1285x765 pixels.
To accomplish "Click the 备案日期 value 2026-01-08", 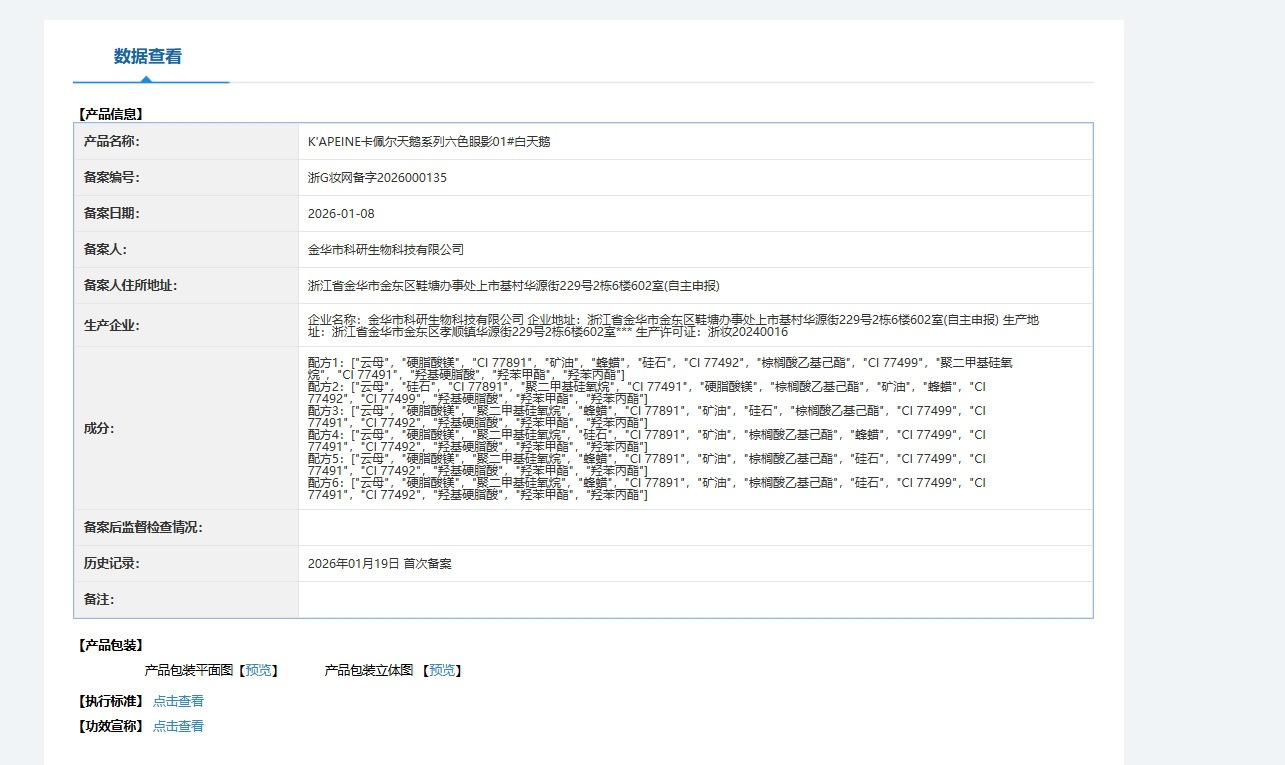I will (x=341, y=213).
